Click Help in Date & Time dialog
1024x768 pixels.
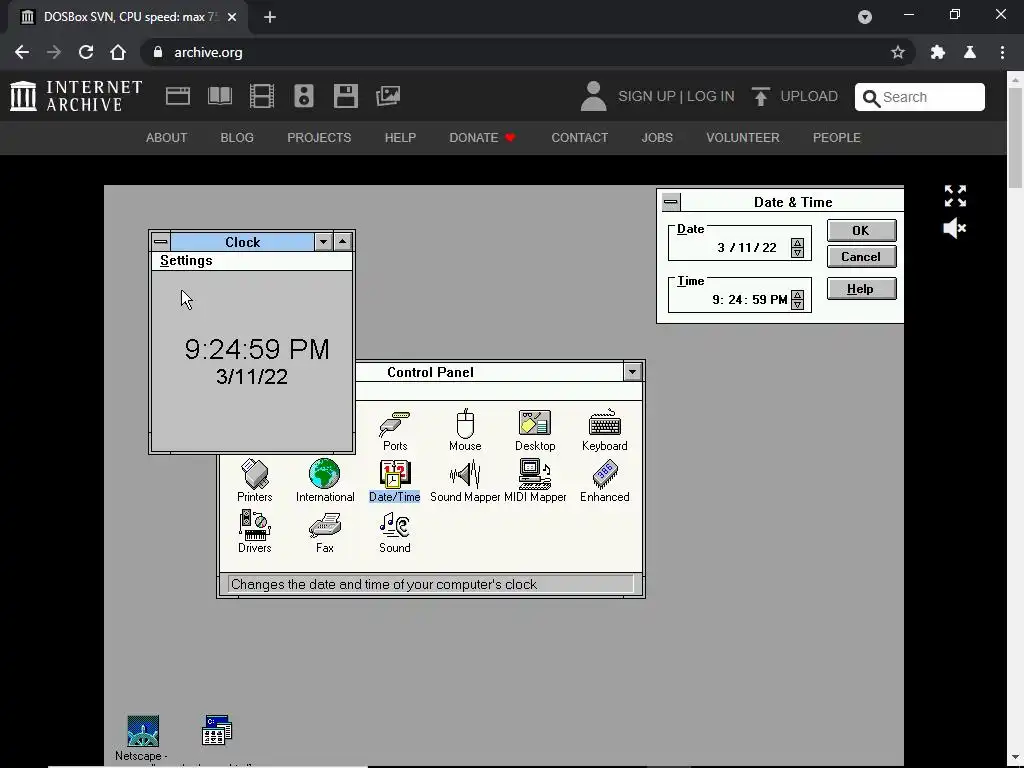(861, 289)
